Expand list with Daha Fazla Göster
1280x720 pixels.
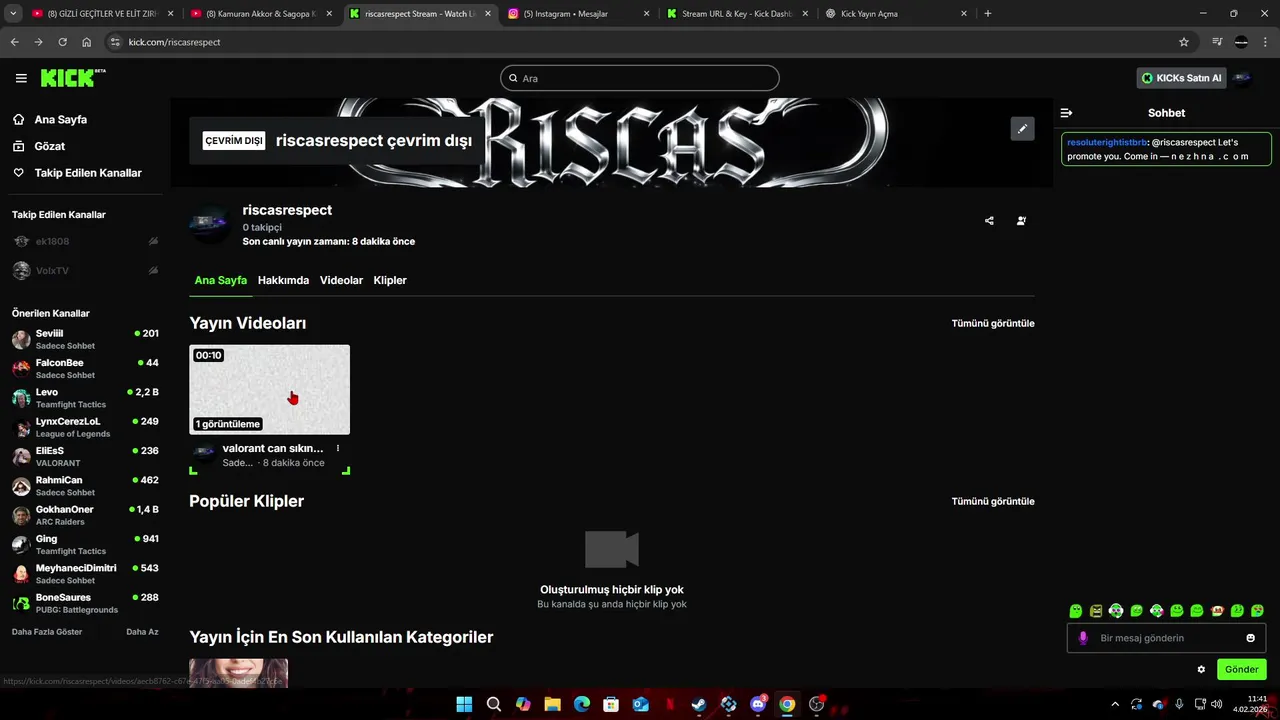coord(47,632)
